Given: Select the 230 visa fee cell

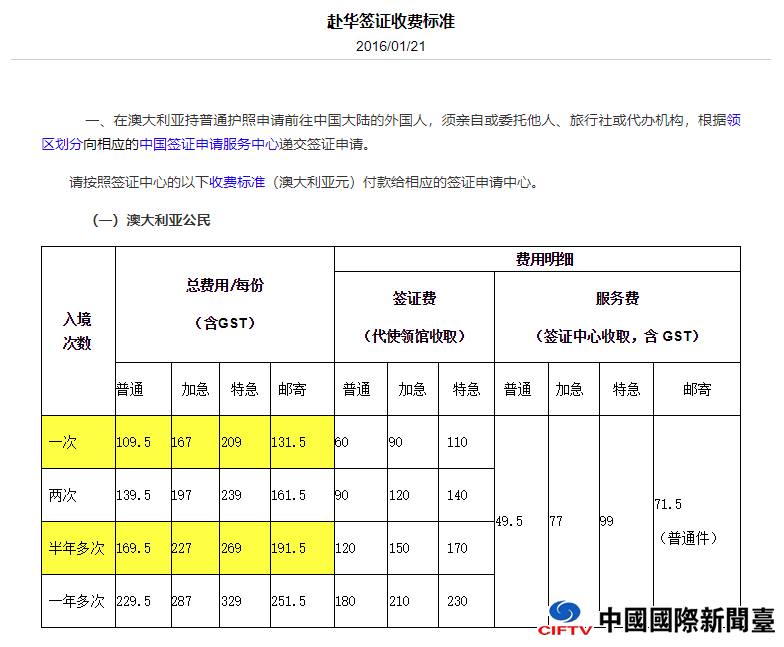Looking at the screenshot, I should point(466,601).
